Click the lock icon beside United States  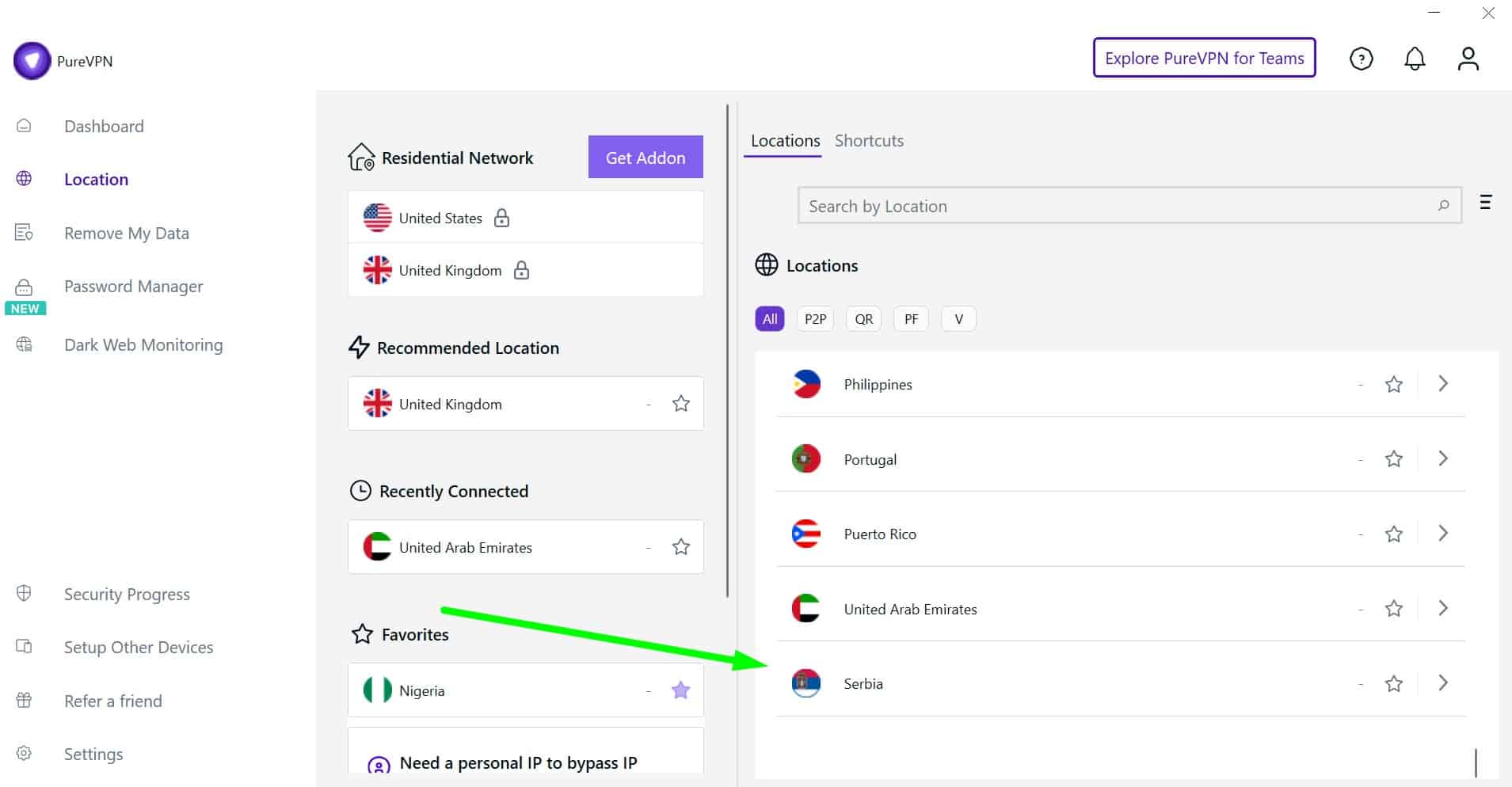501,218
